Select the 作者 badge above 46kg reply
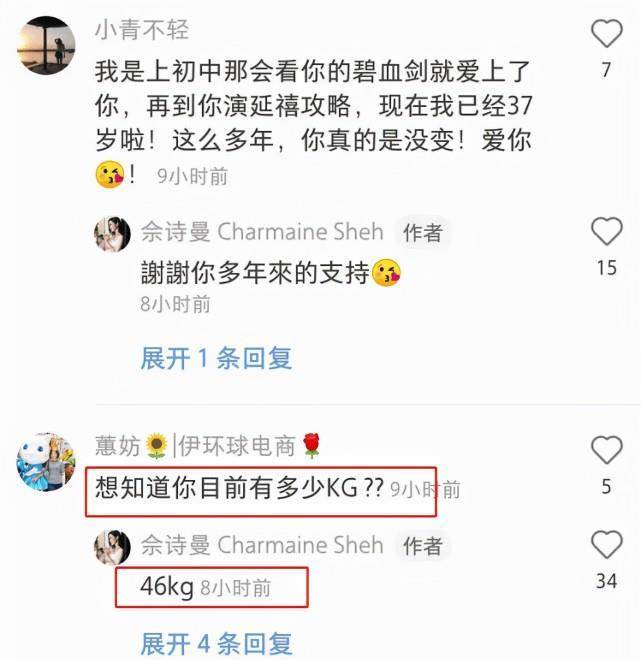Image resolution: width=641 pixels, height=660 pixels. 423,546
